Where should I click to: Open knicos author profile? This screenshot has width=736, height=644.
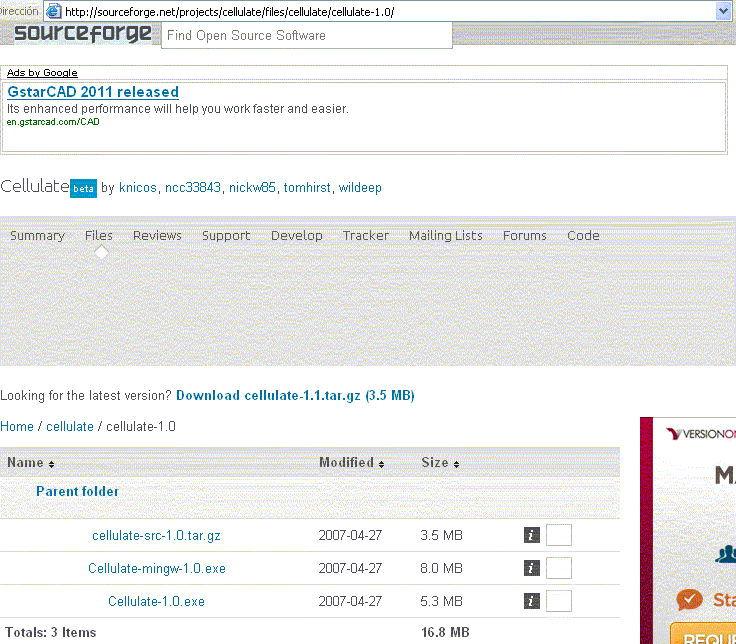138,188
